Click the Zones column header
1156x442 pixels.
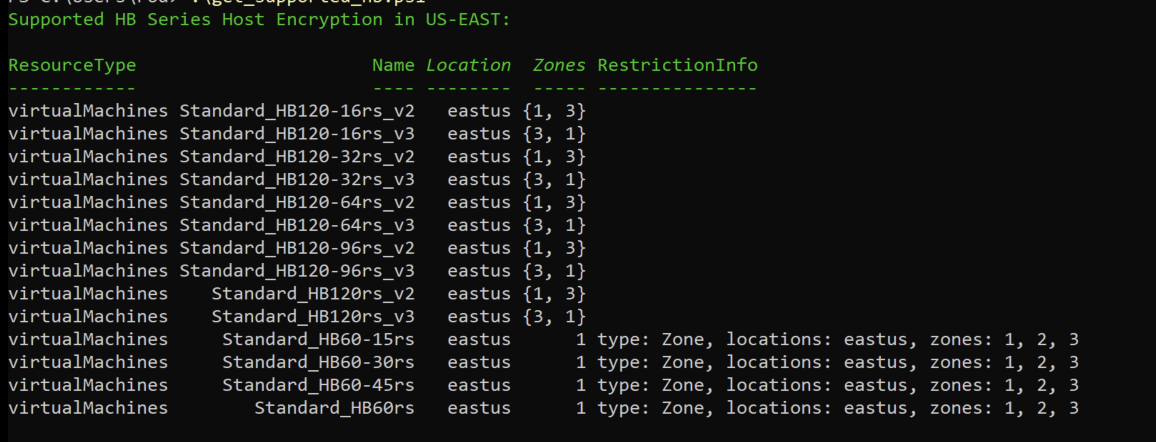[559, 66]
